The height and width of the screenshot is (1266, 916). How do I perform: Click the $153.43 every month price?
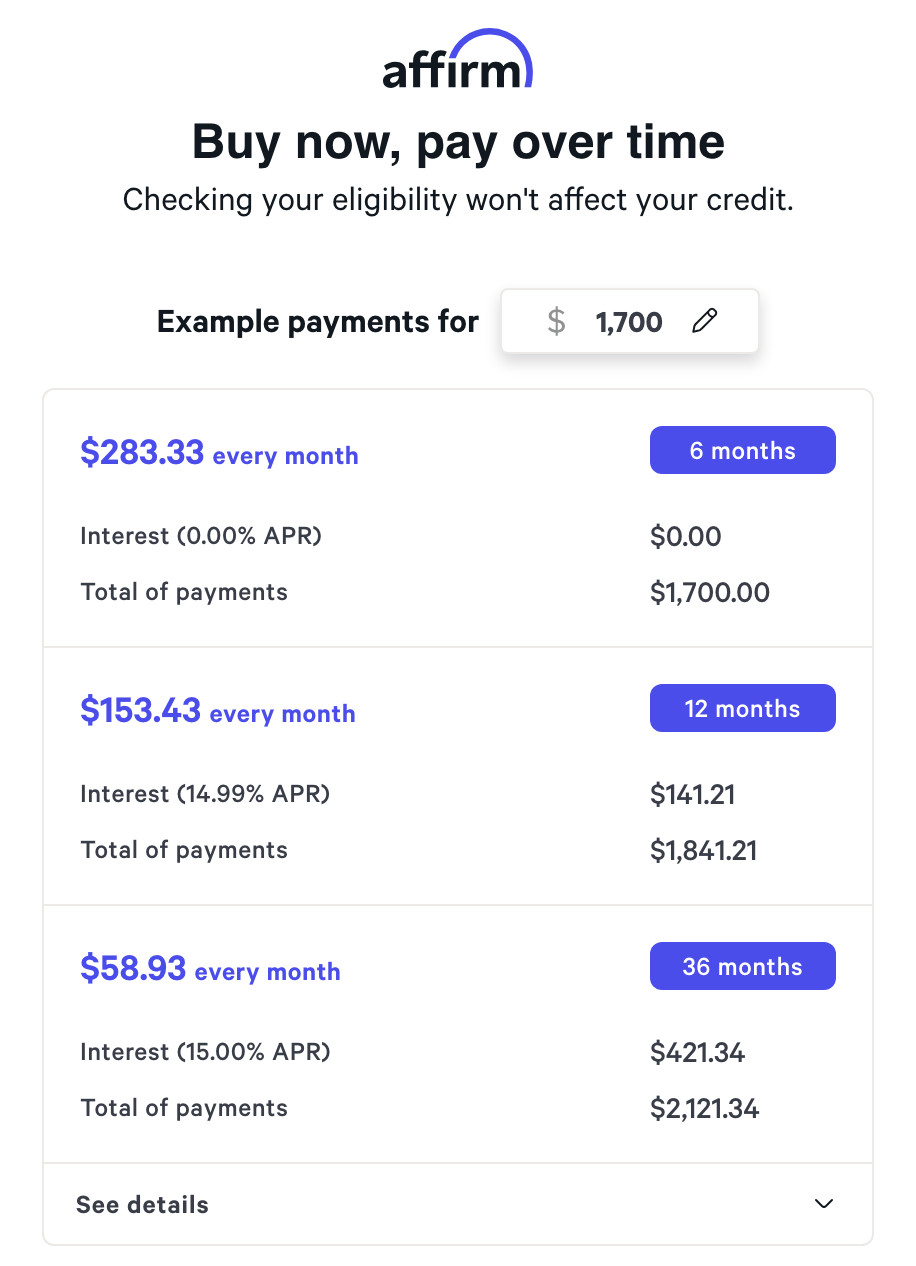217,711
